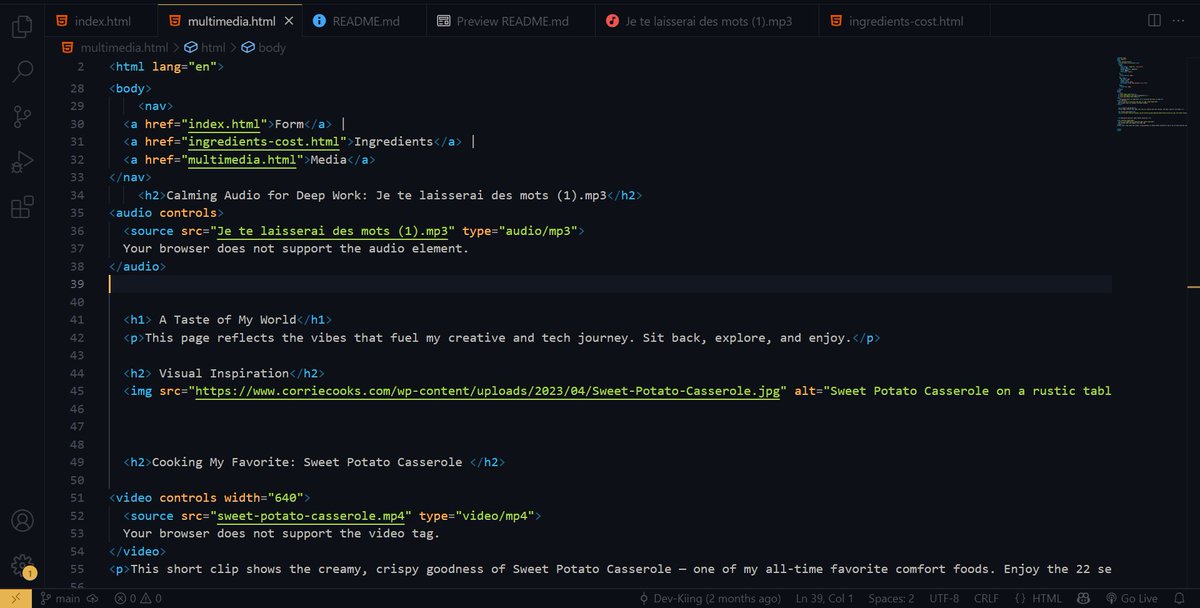Screen dimensions: 1200x608
Task: Switch to the ingredients-cost.html tab
Action: click(x=905, y=20)
